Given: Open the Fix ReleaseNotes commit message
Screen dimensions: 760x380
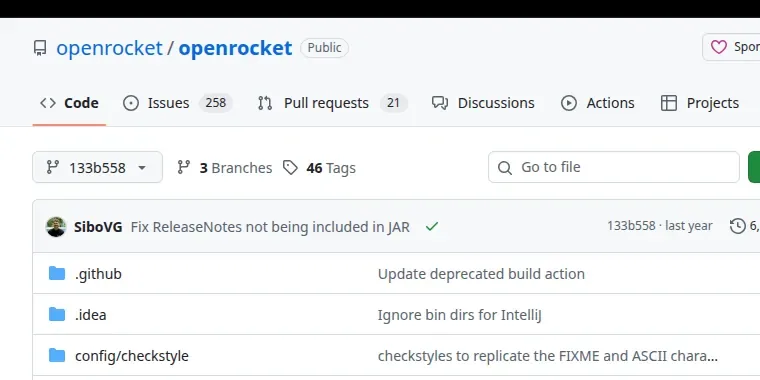Looking at the screenshot, I should point(270,226).
